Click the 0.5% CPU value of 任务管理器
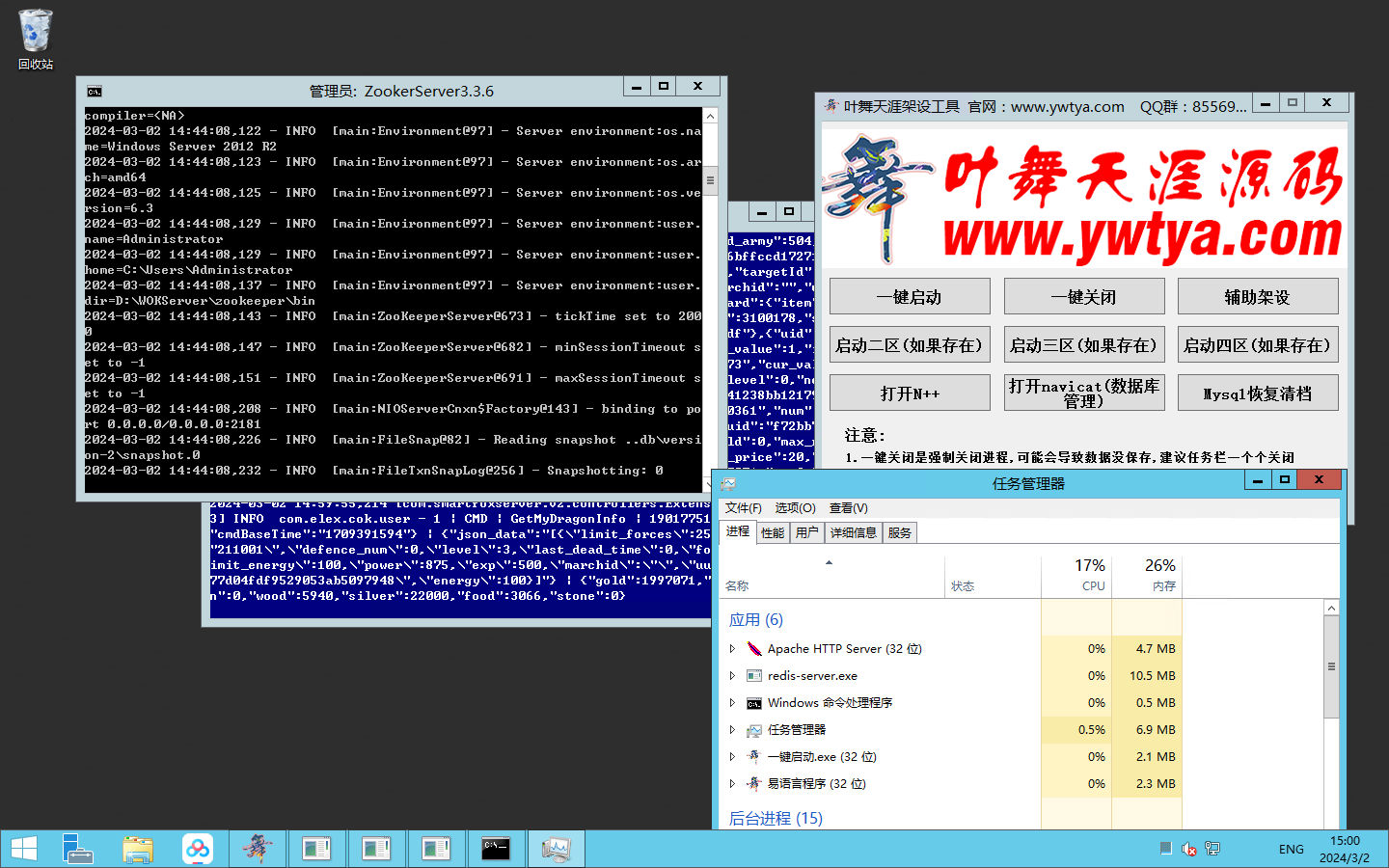Screen dimensions: 1389x868 point(1076,730)
